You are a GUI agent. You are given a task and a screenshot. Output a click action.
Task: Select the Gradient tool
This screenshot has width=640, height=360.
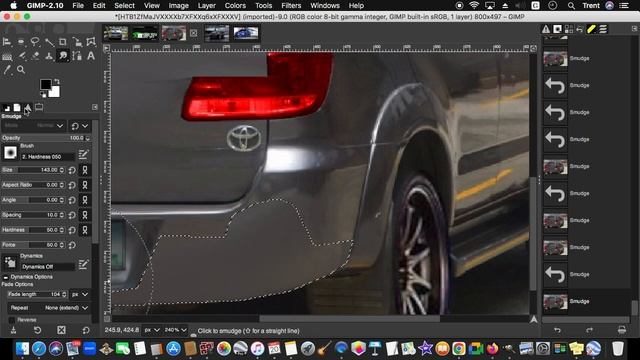coord(7,56)
